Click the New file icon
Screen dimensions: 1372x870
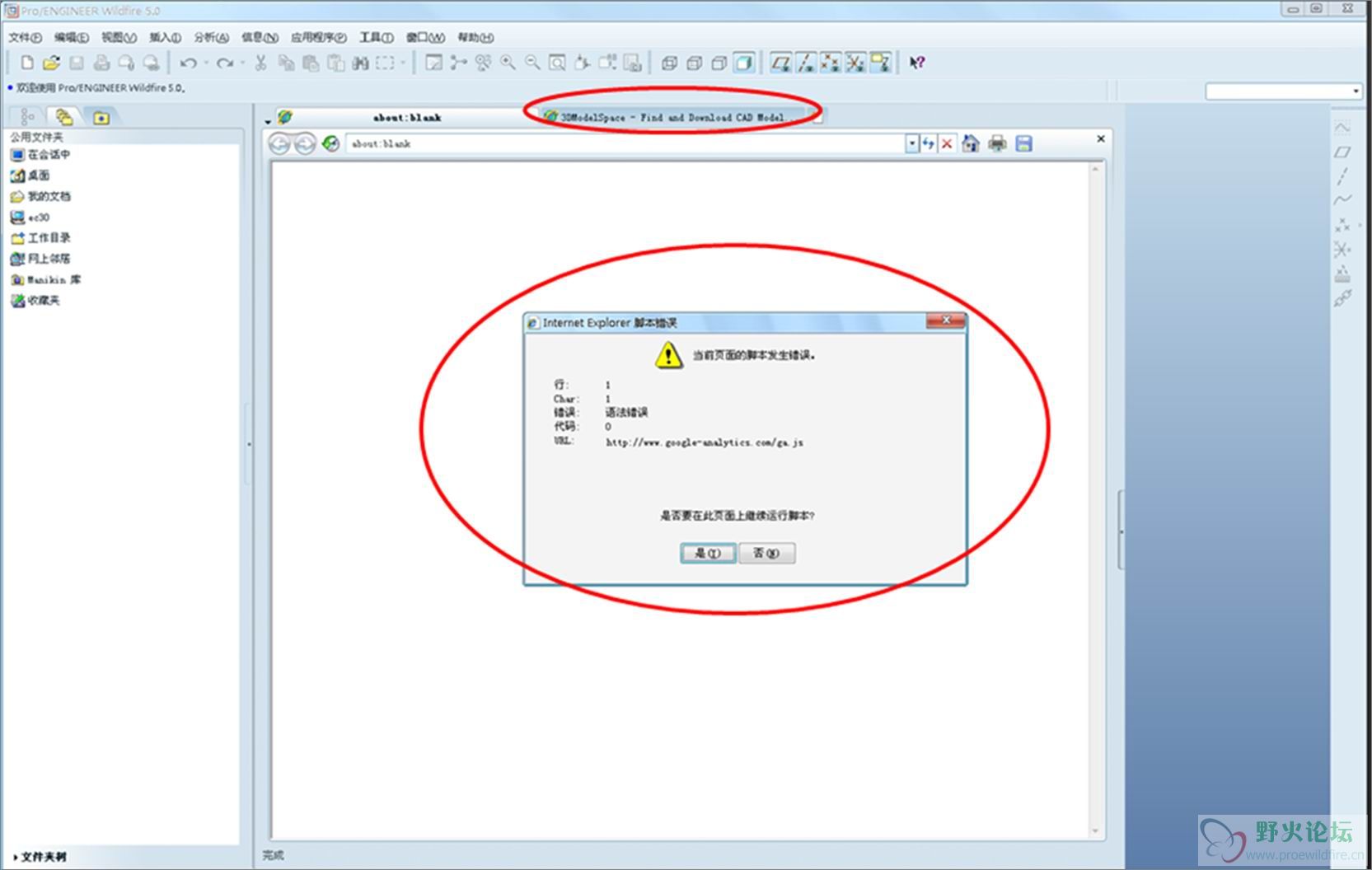point(27,63)
